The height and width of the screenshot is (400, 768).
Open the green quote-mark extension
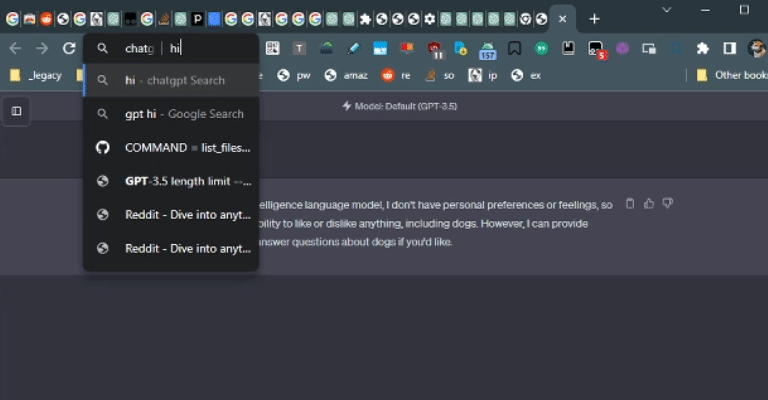tap(541, 48)
